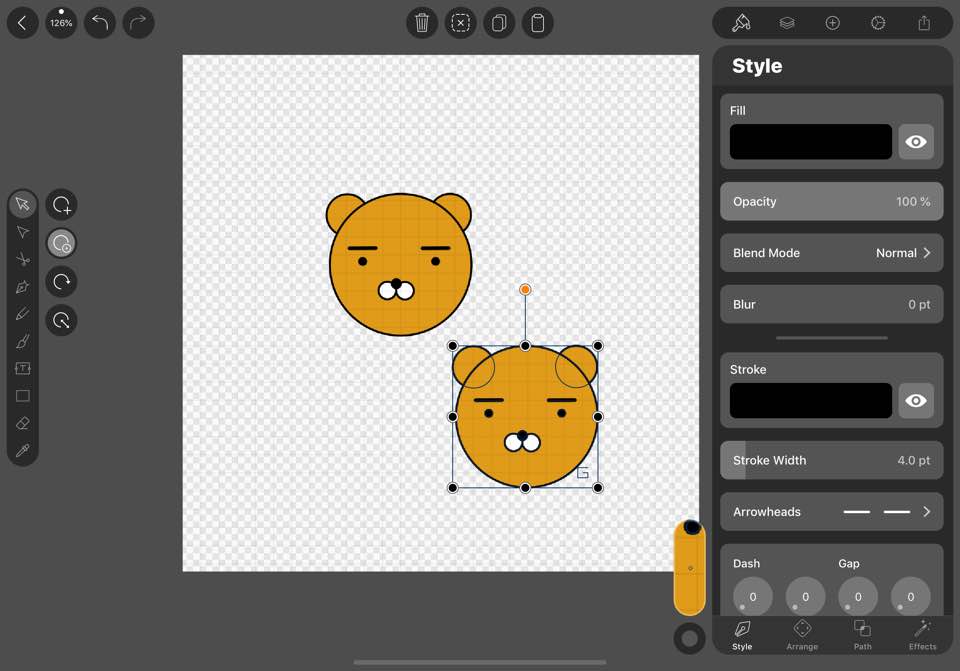
Task: Set the second Gap value knob
Action: 910,596
